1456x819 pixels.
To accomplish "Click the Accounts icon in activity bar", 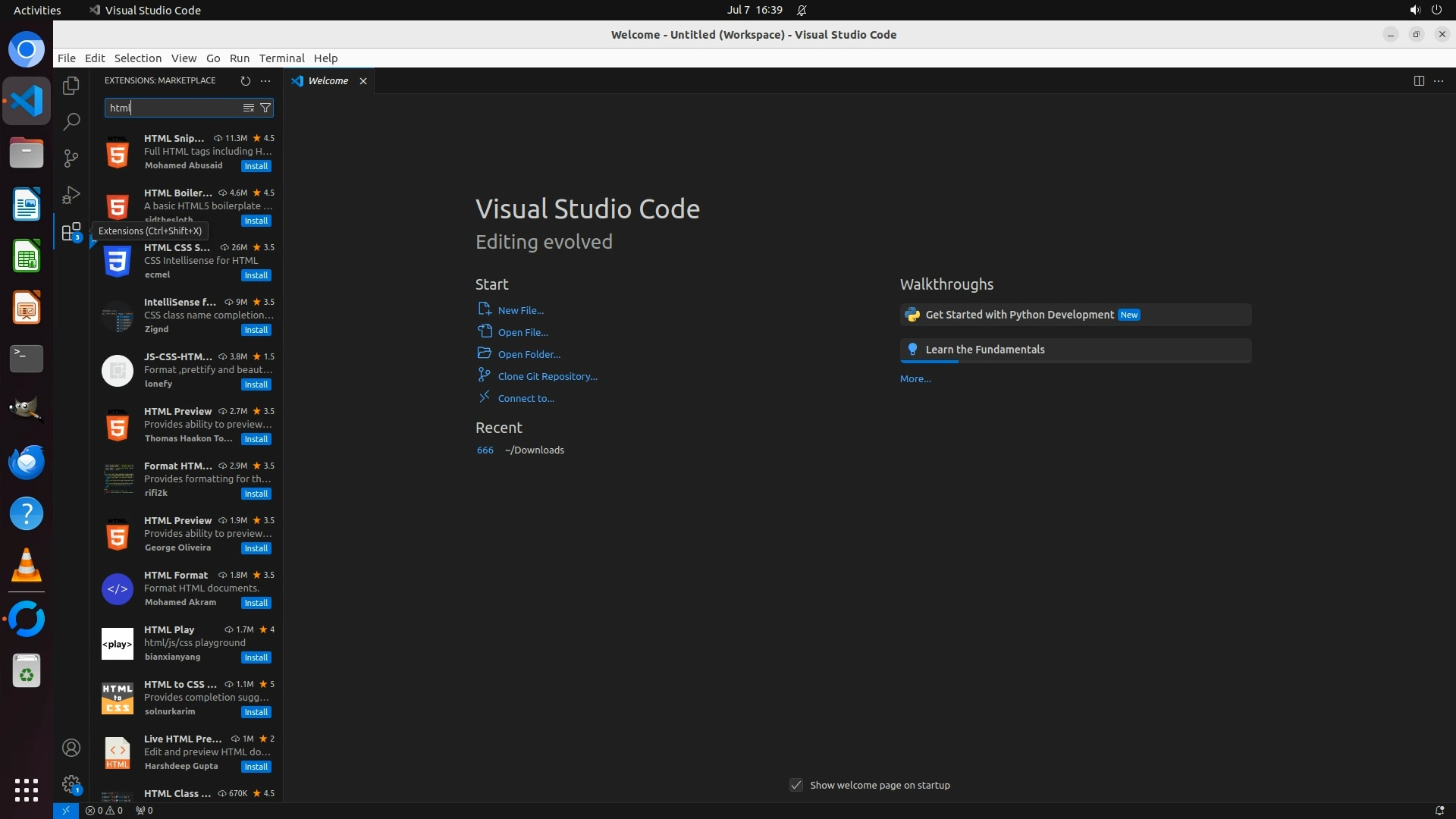I will [x=71, y=748].
